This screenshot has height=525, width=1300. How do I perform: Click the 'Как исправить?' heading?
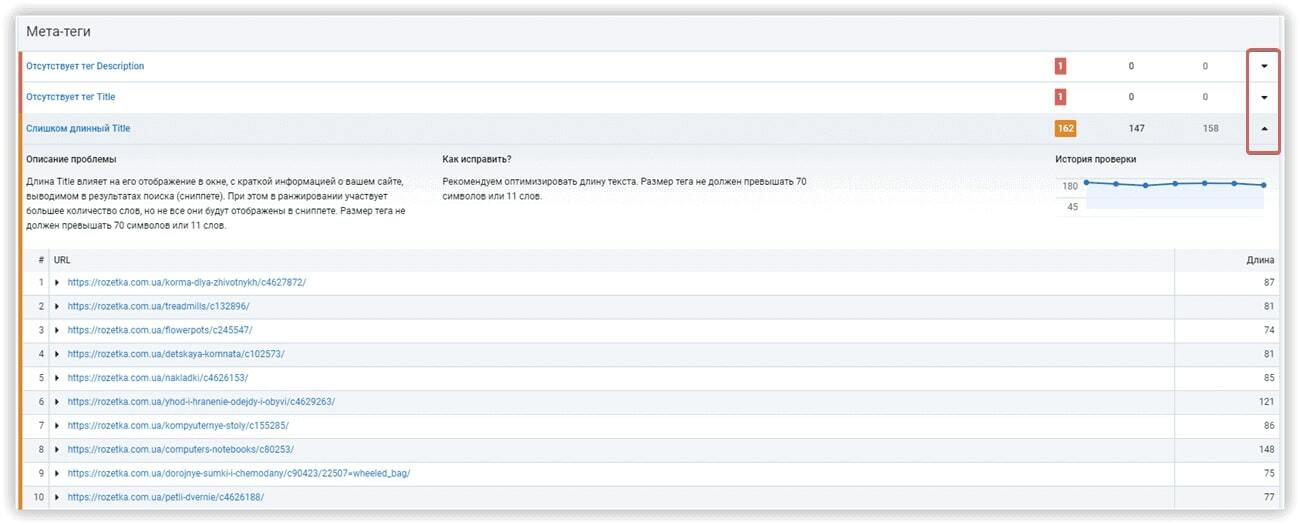477,160
